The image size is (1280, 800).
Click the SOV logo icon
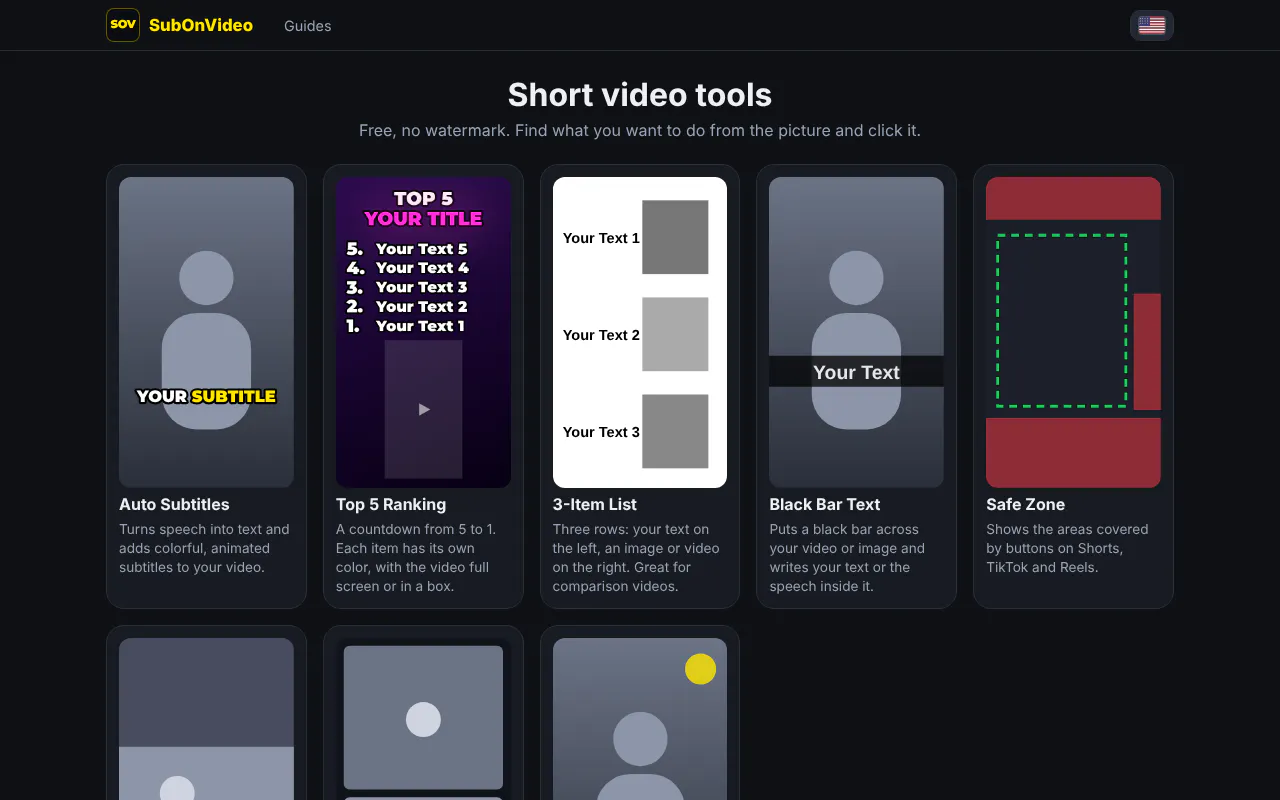[123, 25]
